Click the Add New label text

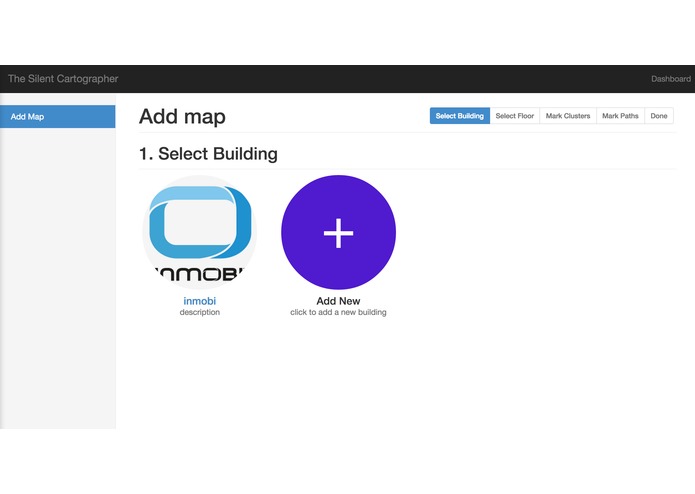point(338,301)
